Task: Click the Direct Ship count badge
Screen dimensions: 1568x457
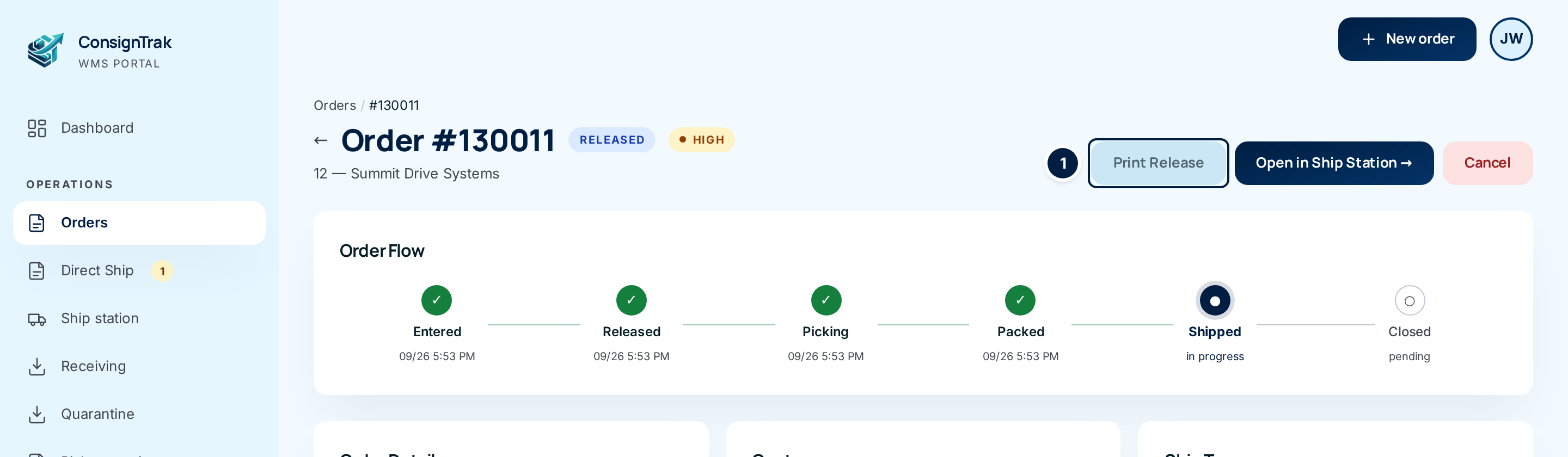Action: pyautogui.click(x=162, y=271)
